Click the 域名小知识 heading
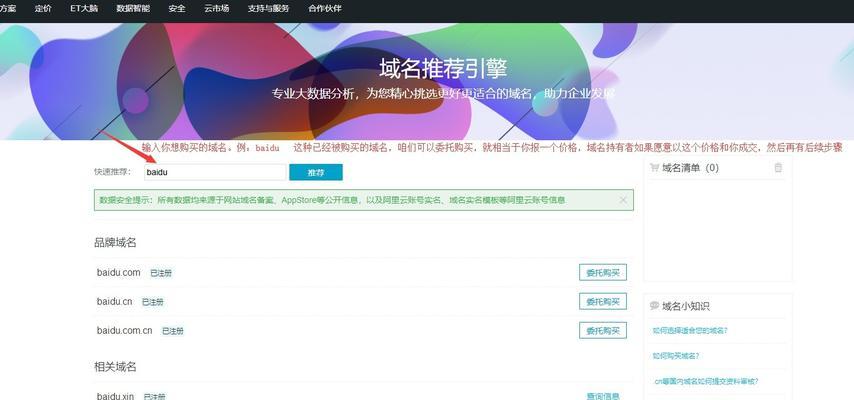 [x=686, y=306]
